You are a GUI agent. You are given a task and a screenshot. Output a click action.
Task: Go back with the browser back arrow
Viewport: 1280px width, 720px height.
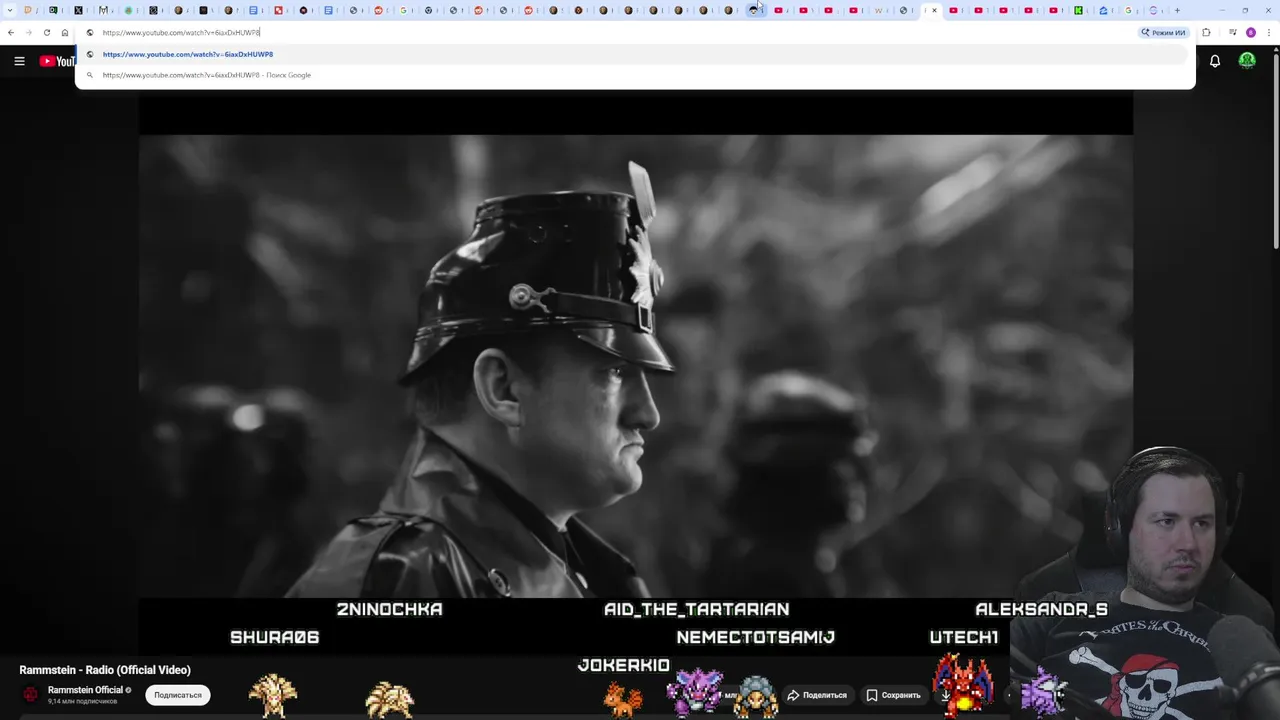[10, 32]
